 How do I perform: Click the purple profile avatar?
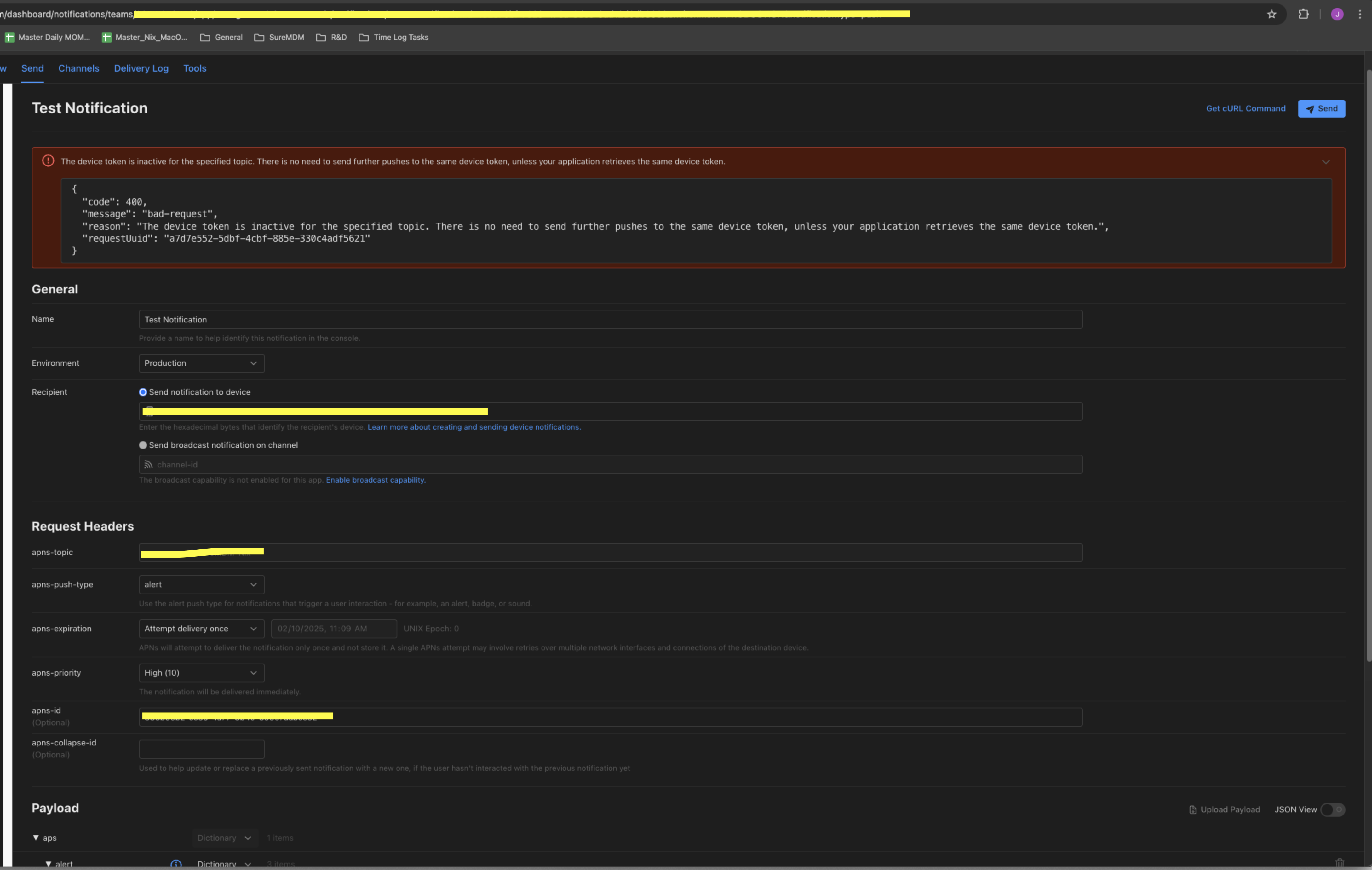(1337, 14)
